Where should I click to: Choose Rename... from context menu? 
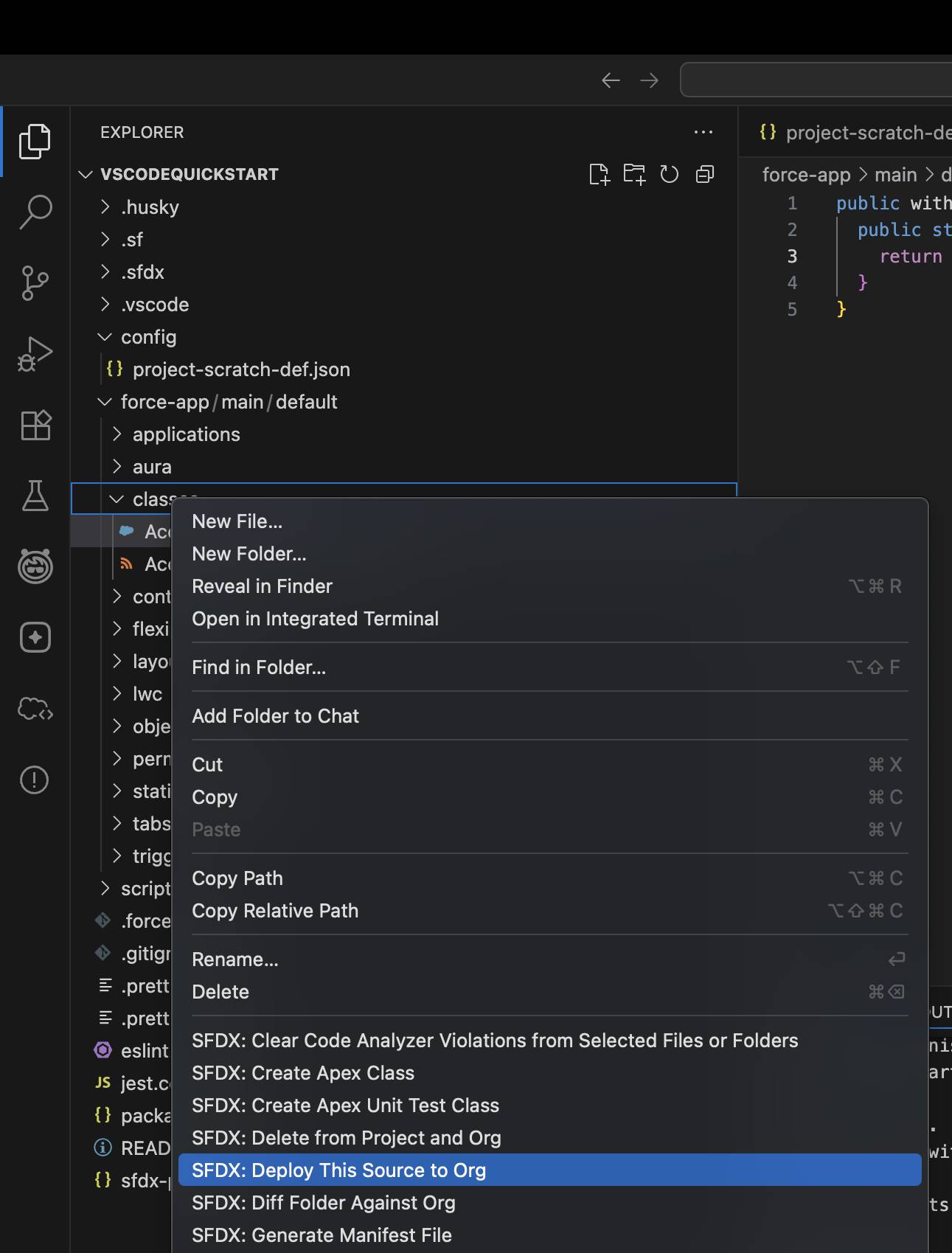coord(549,959)
